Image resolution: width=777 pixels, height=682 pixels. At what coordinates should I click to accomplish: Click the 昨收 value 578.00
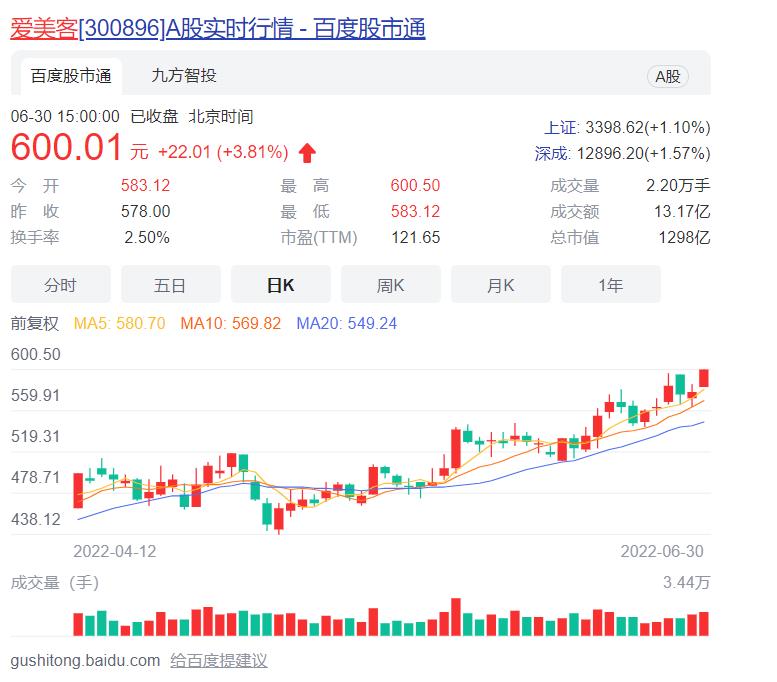pos(145,212)
